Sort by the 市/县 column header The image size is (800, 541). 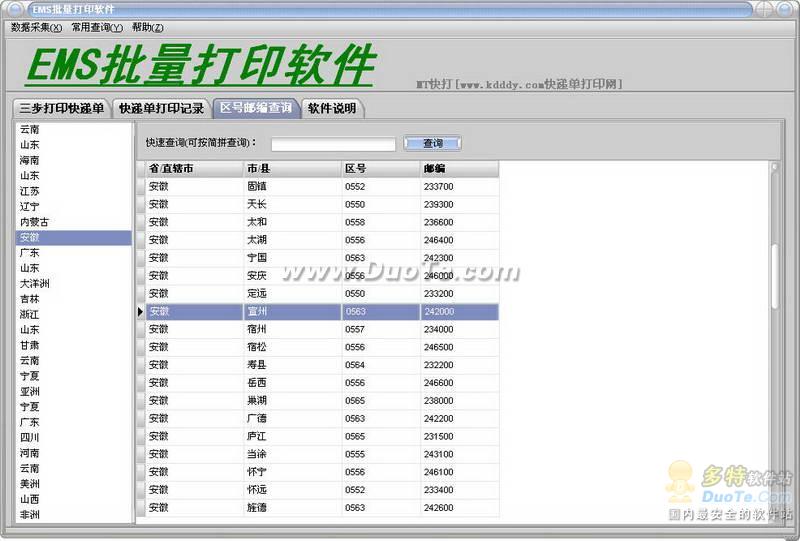click(x=292, y=168)
